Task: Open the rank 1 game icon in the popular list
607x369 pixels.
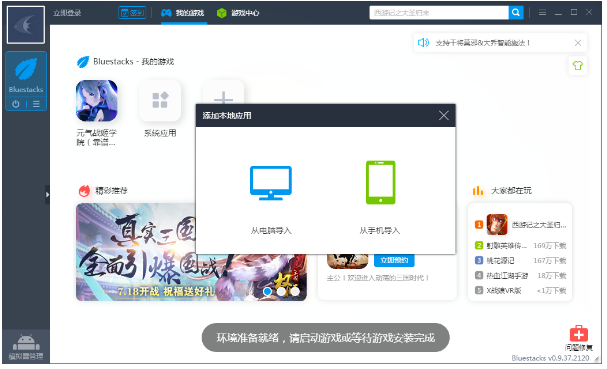Action: pyautogui.click(x=497, y=225)
